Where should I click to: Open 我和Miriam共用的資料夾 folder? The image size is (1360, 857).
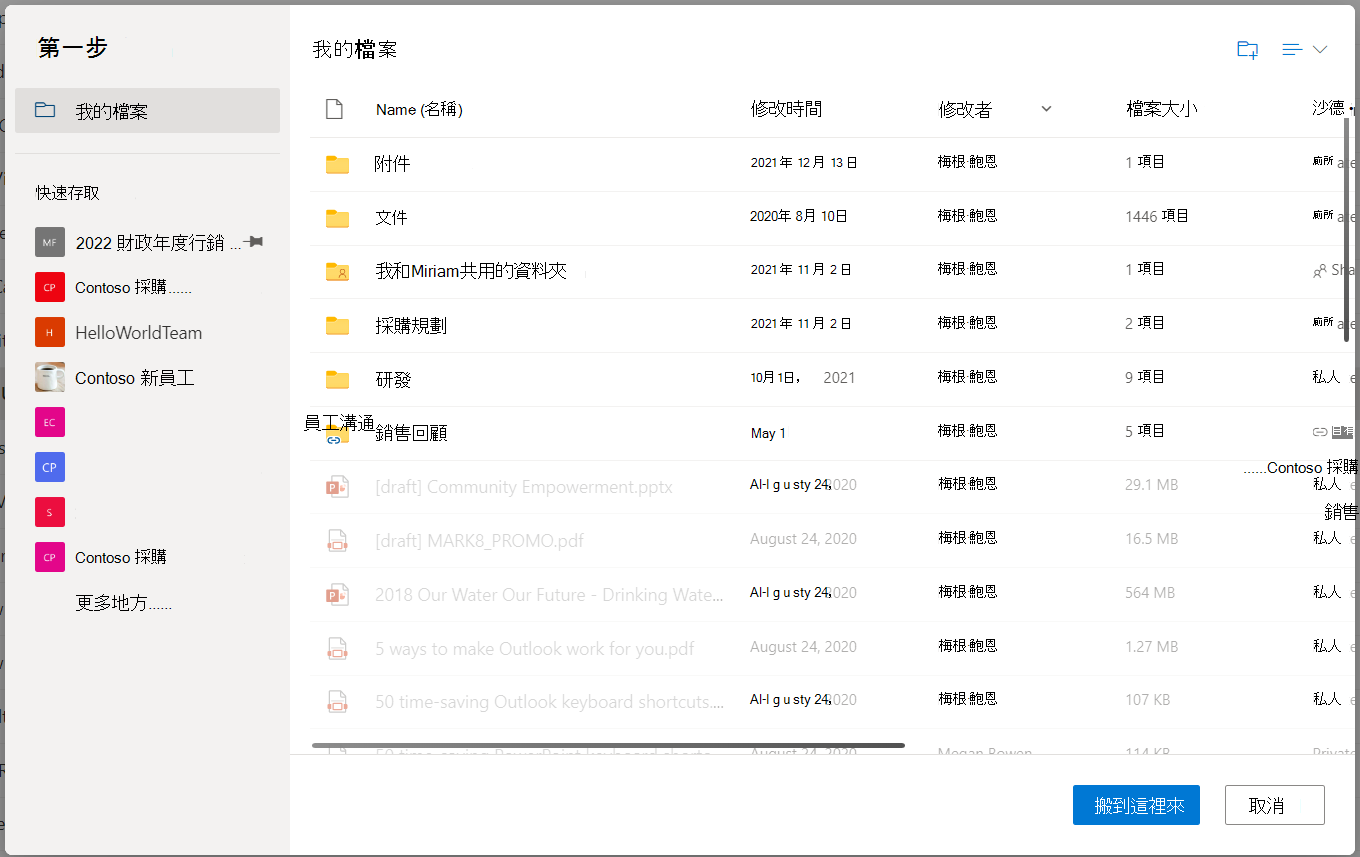point(471,271)
